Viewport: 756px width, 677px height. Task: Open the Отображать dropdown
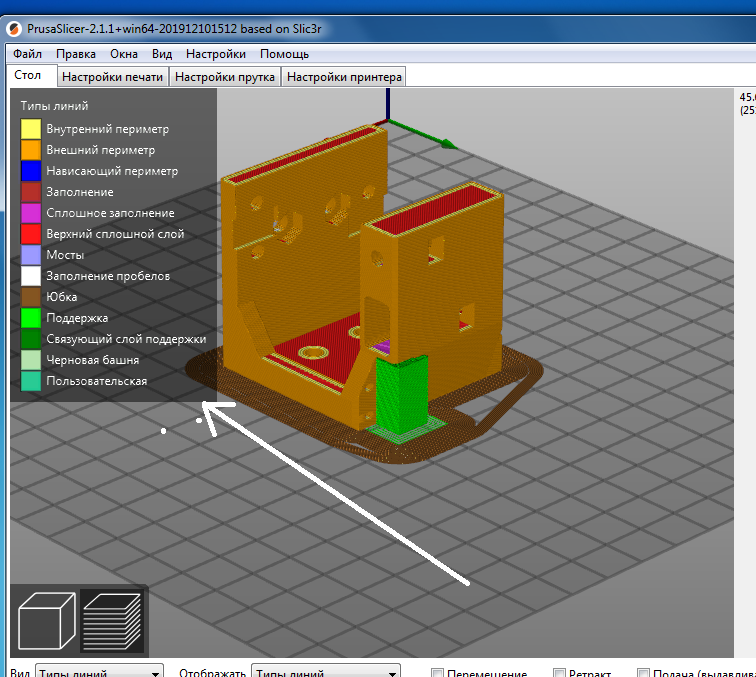[326, 671]
